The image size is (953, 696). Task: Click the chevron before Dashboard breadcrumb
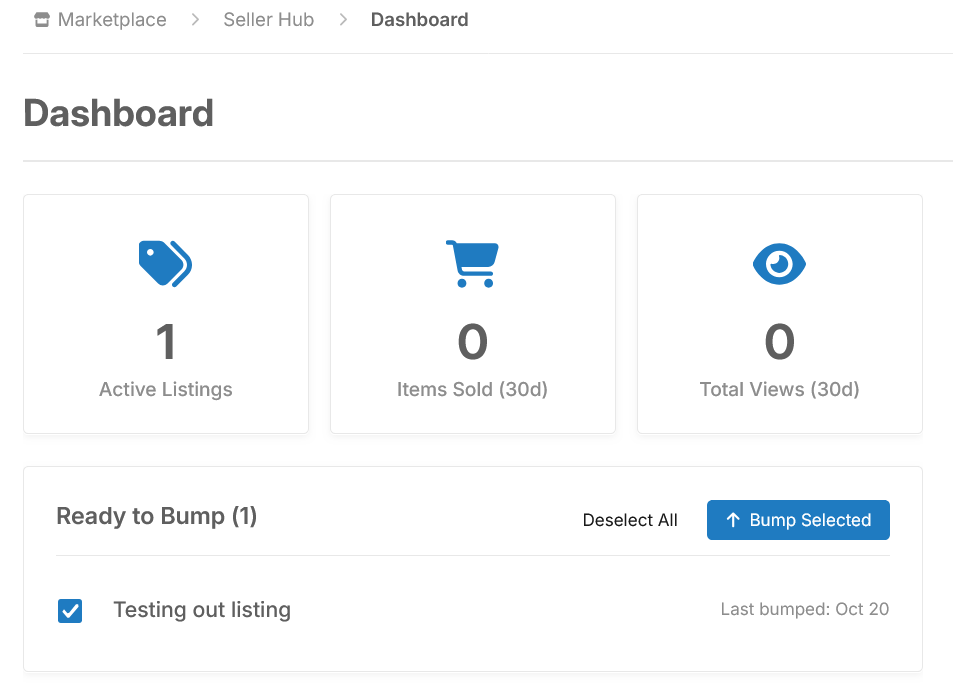click(x=343, y=20)
